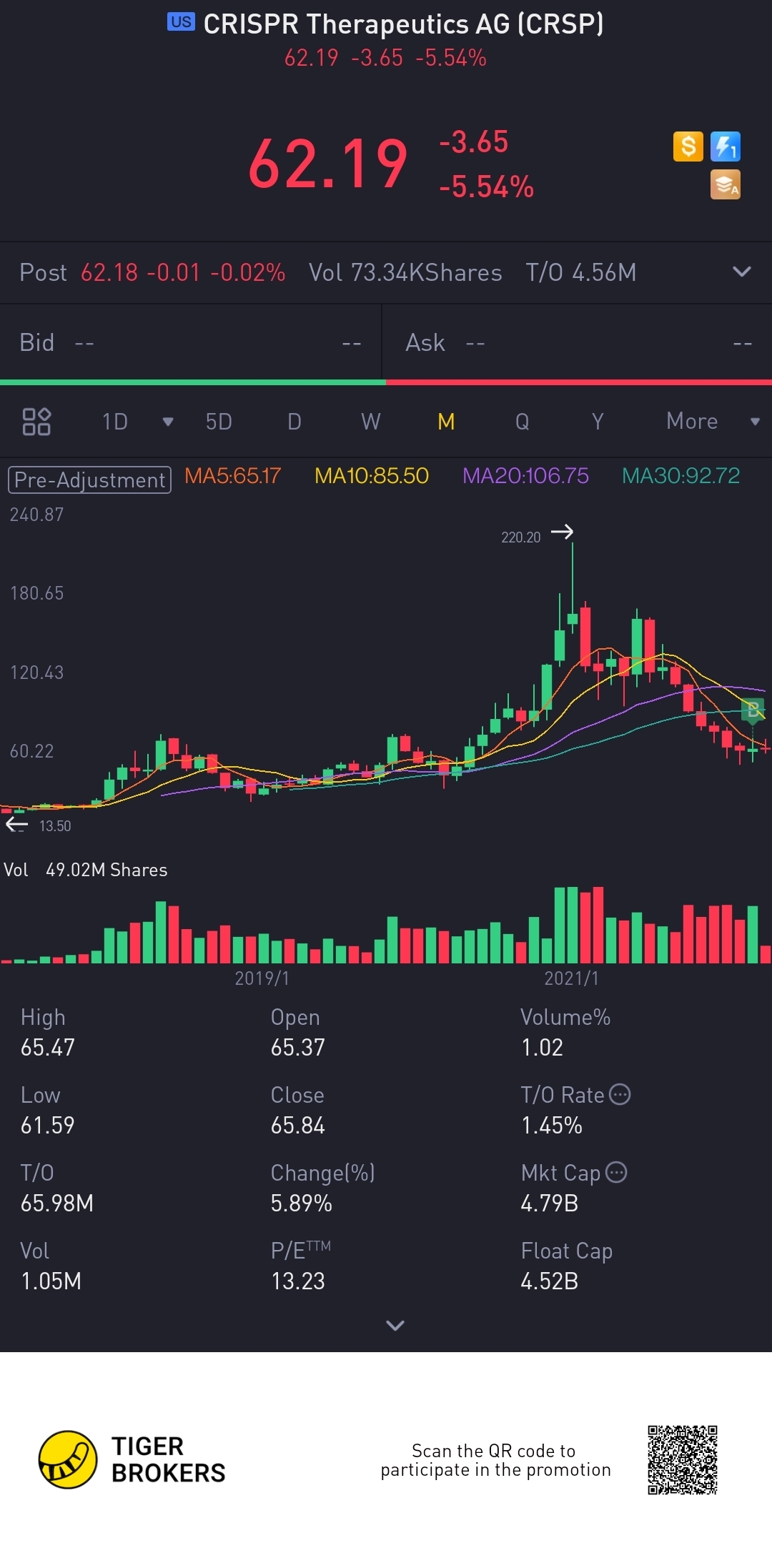Open the chart layout grid icon
The image size is (772, 1568).
coord(36,422)
